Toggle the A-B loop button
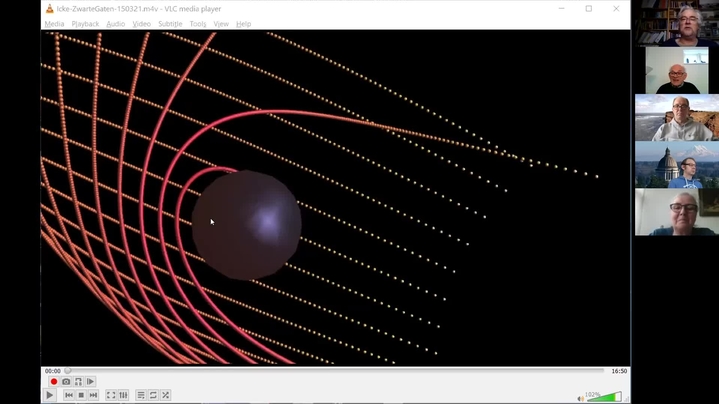 coord(78,382)
